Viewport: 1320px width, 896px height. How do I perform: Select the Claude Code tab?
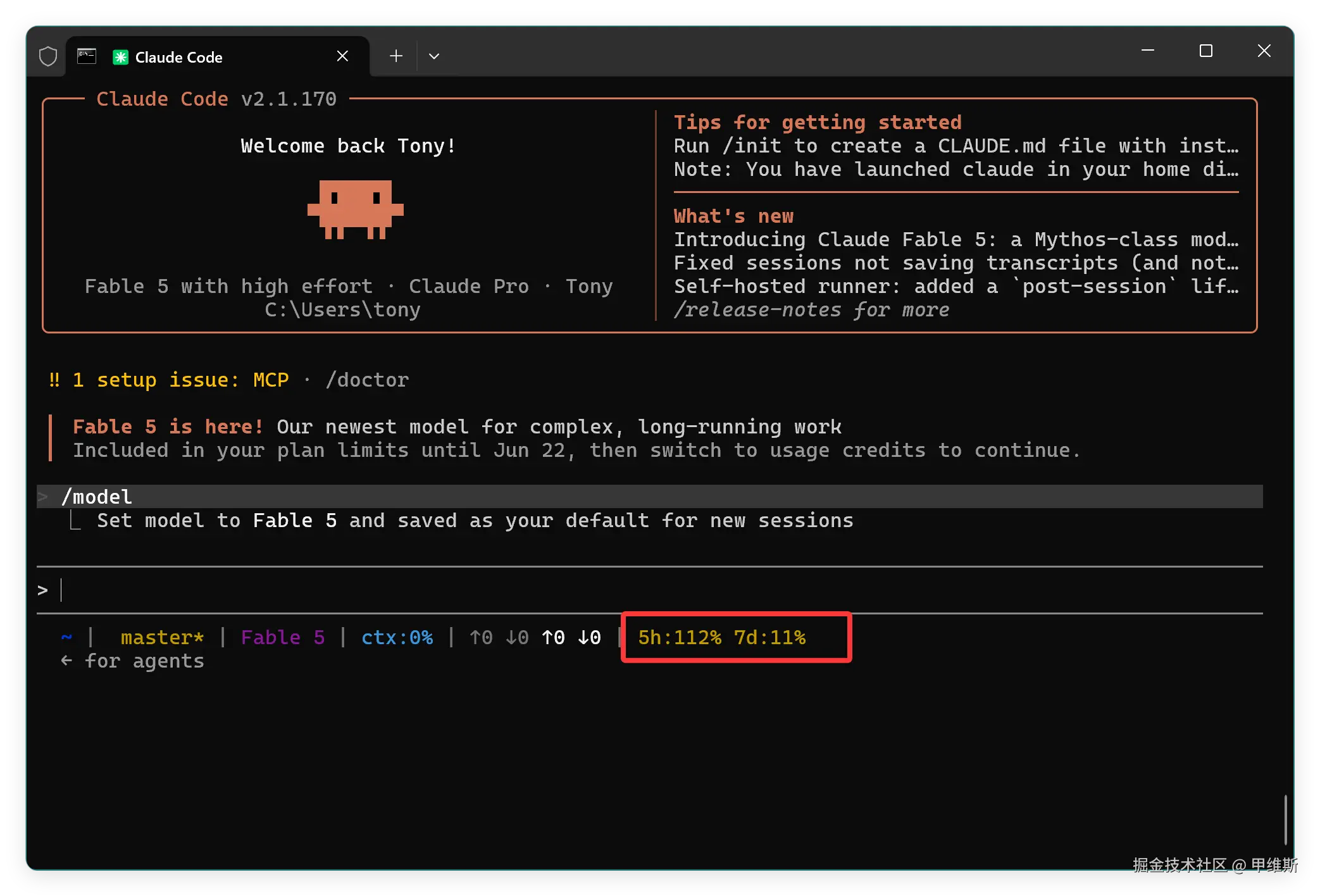pyautogui.click(x=217, y=57)
